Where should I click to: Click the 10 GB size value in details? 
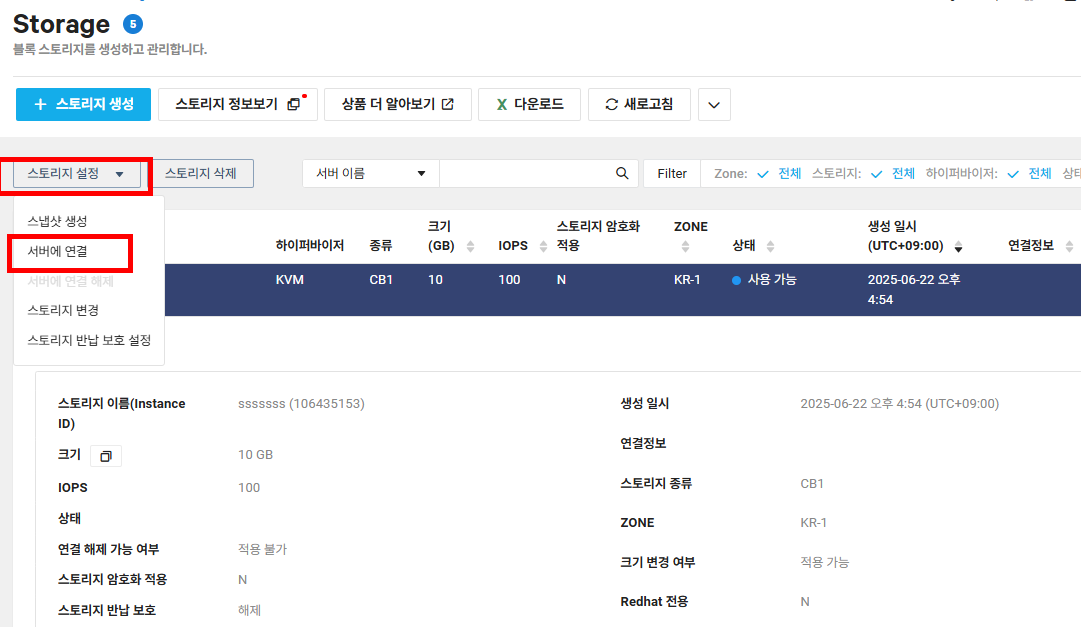256,455
